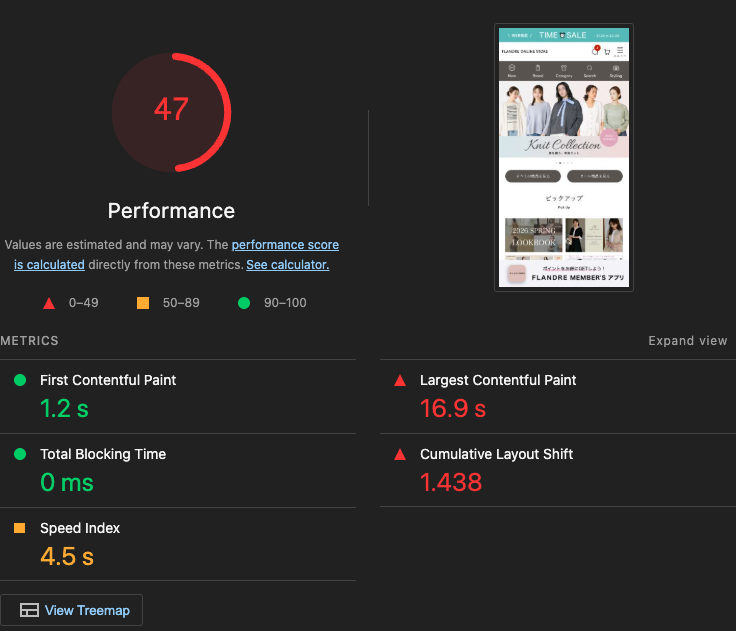Click green circle icon beside Total Blocking Time
736x631 pixels.
pos(20,454)
